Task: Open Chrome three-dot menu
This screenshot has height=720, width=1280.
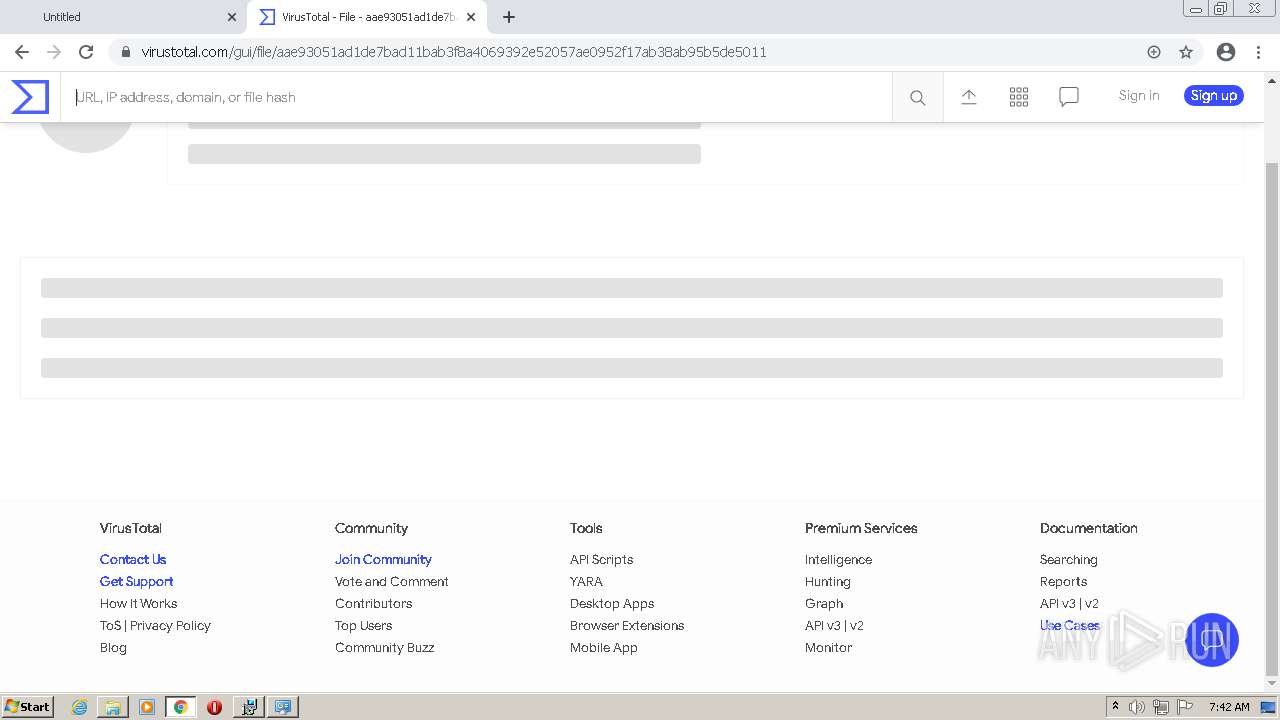Action: (1258, 52)
